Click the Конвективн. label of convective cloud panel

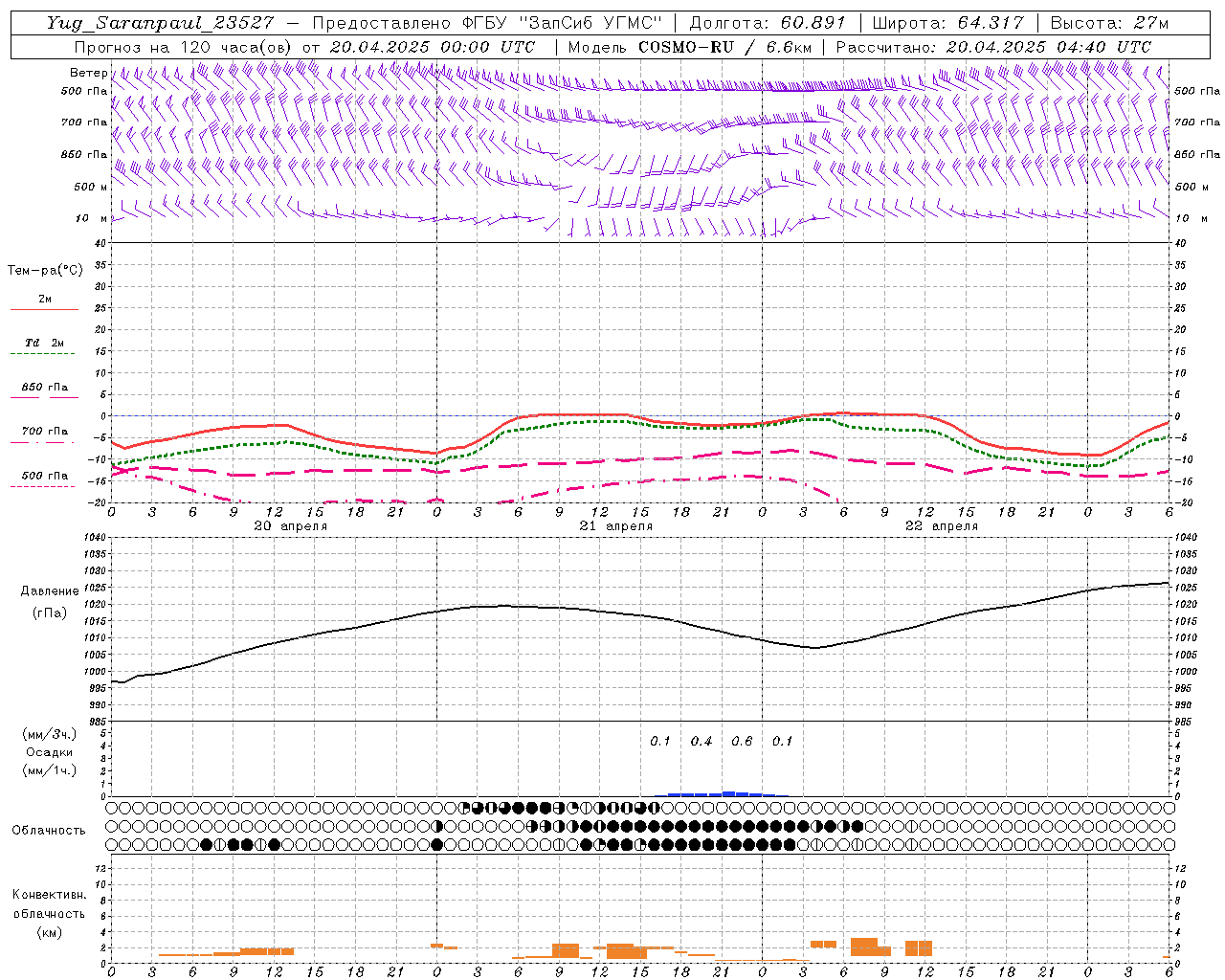point(49,895)
